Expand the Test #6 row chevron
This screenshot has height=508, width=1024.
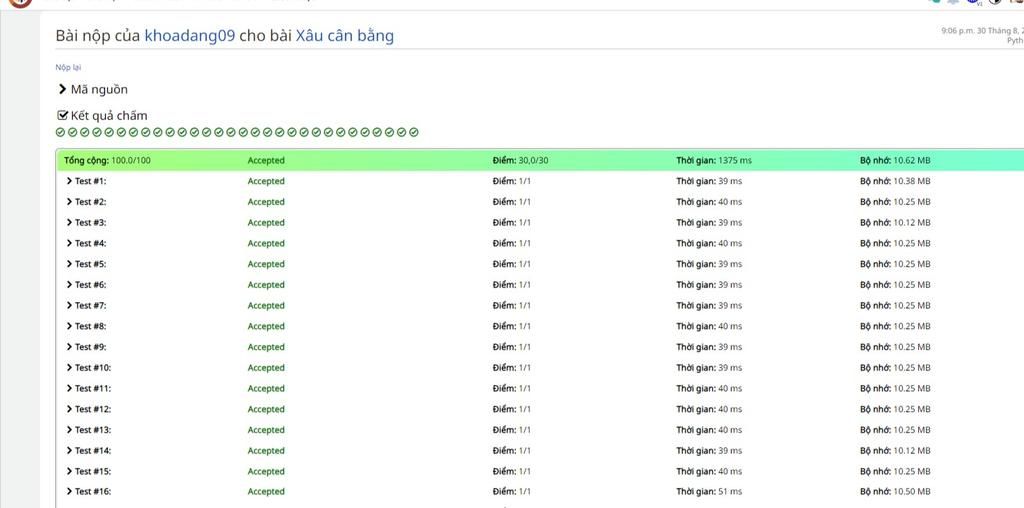69,285
